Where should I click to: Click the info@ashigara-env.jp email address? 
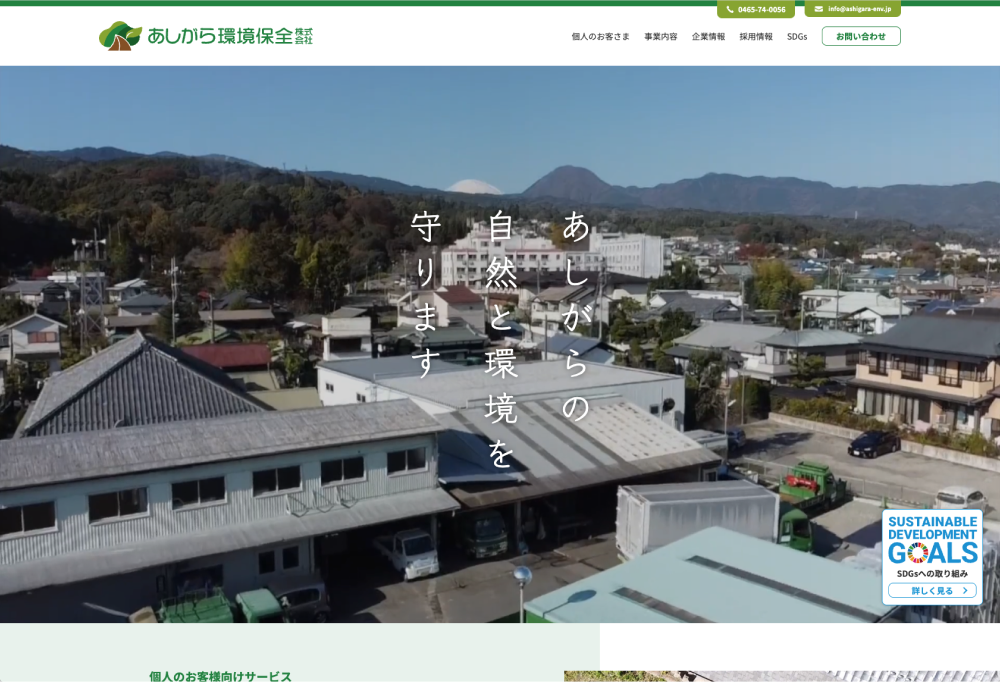point(859,9)
